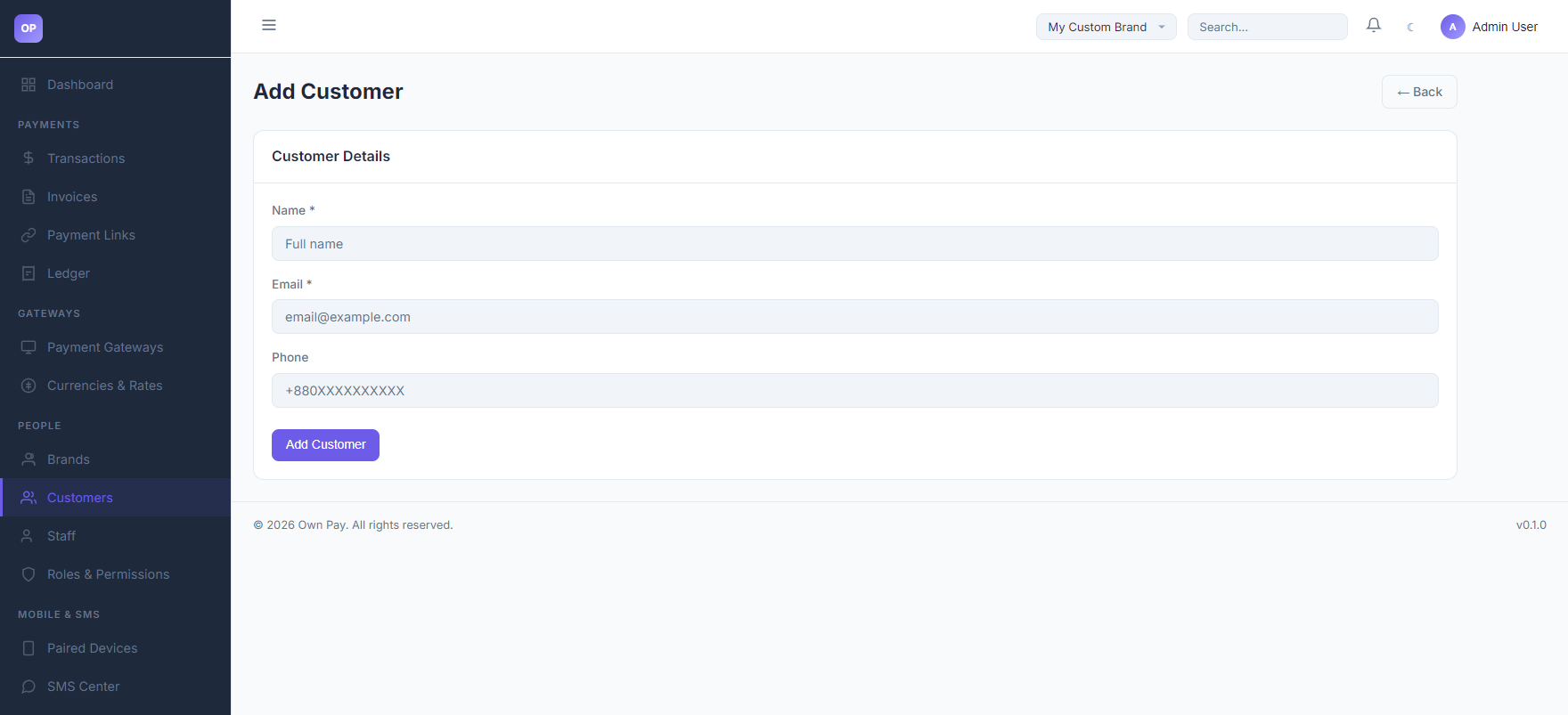This screenshot has width=1568, height=715.
Task: Select the Phone number field
Action: pyautogui.click(x=855, y=391)
